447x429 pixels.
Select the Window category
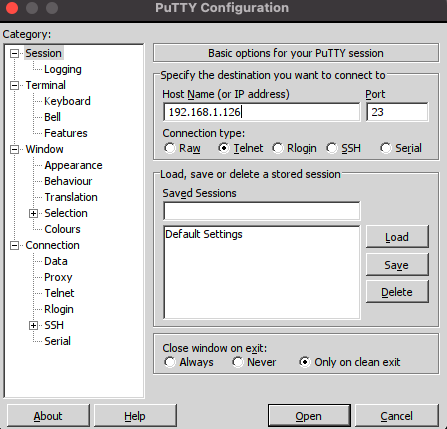click(x=44, y=149)
